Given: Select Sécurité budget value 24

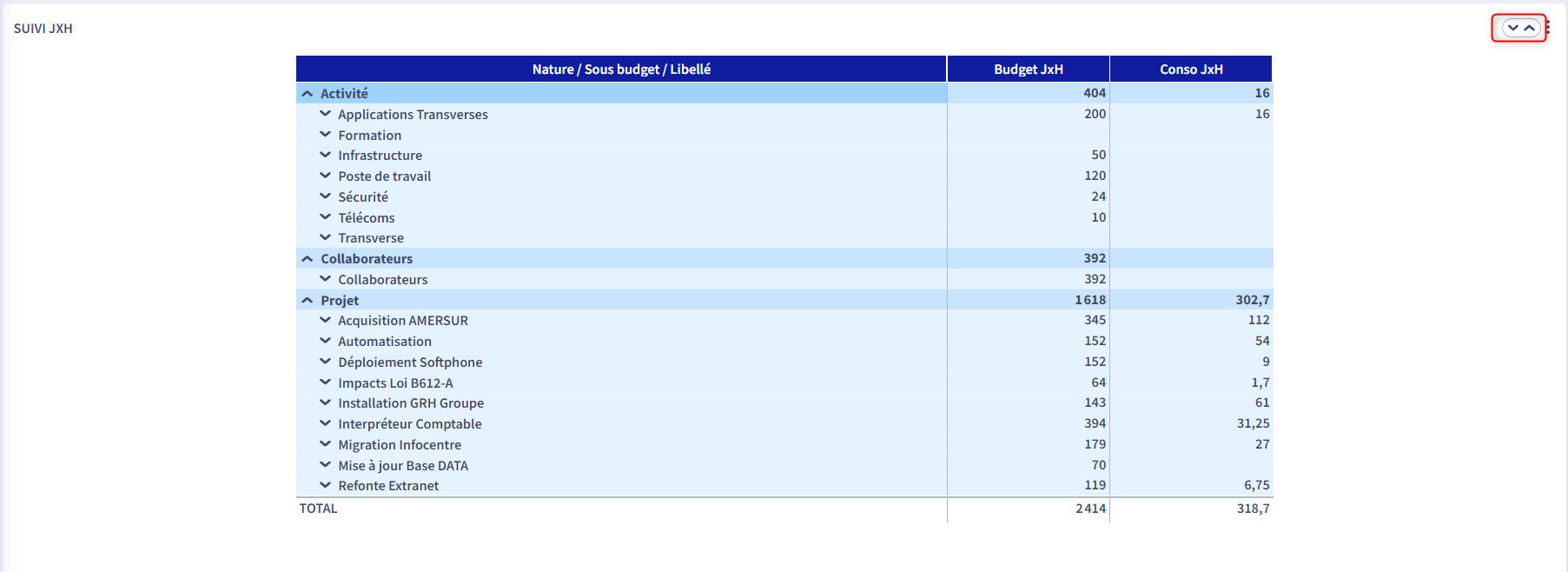Looking at the screenshot, I should coord(1099,196).
